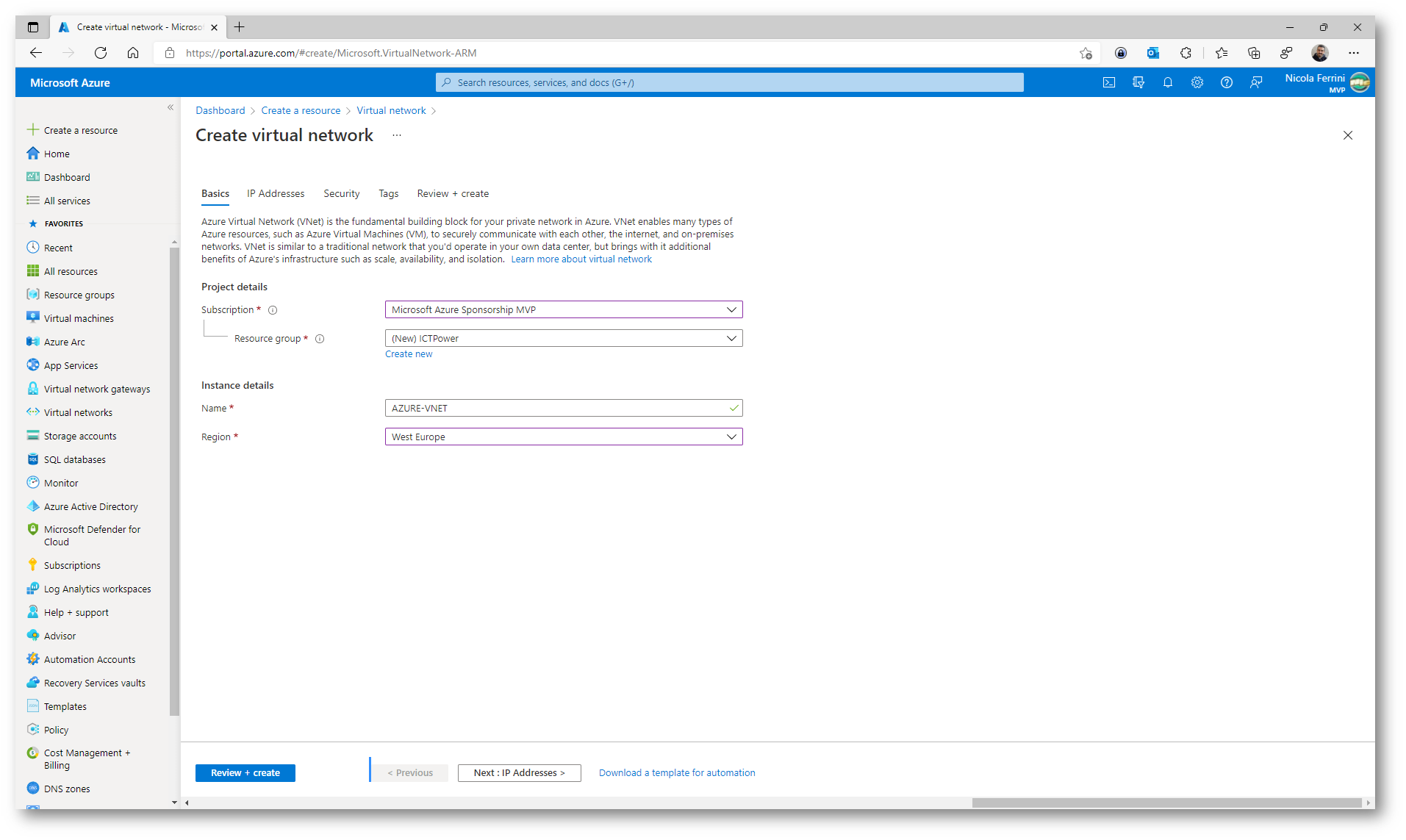Screen dimensions: 1406x840
Task: Open Resource groups in sidebar
Action: 71,295
